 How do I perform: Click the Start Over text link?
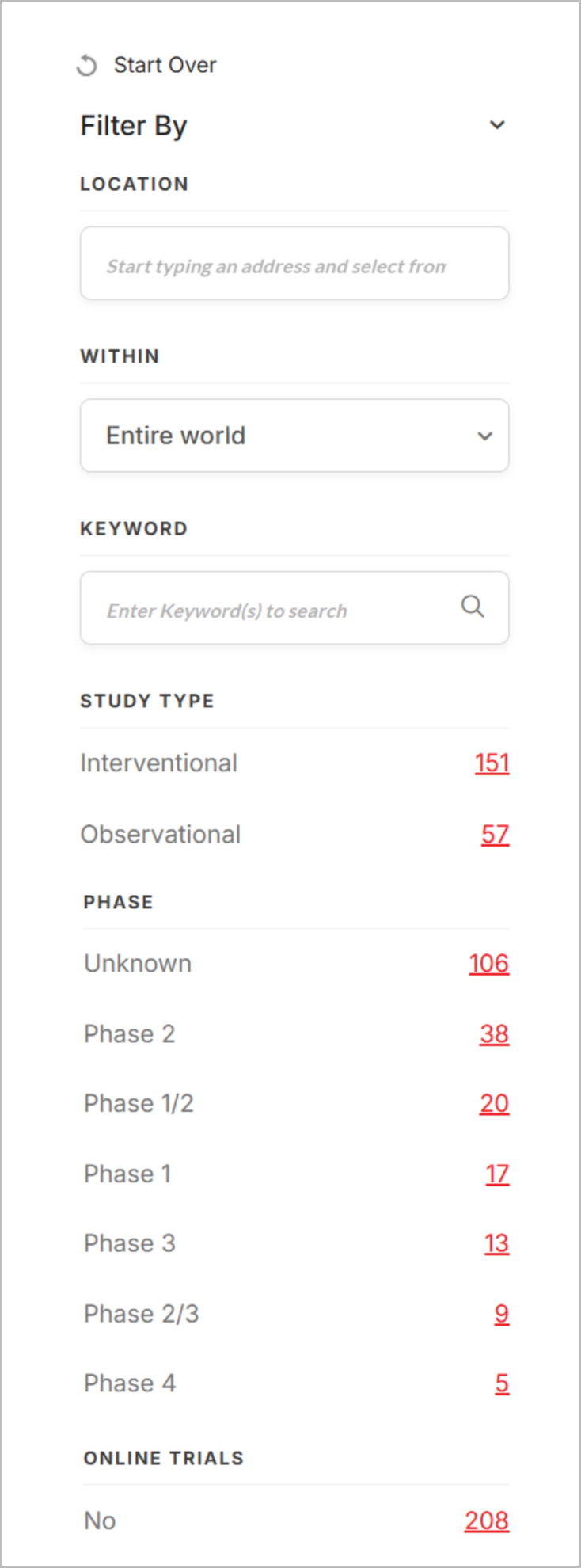(x=165, y=65)
